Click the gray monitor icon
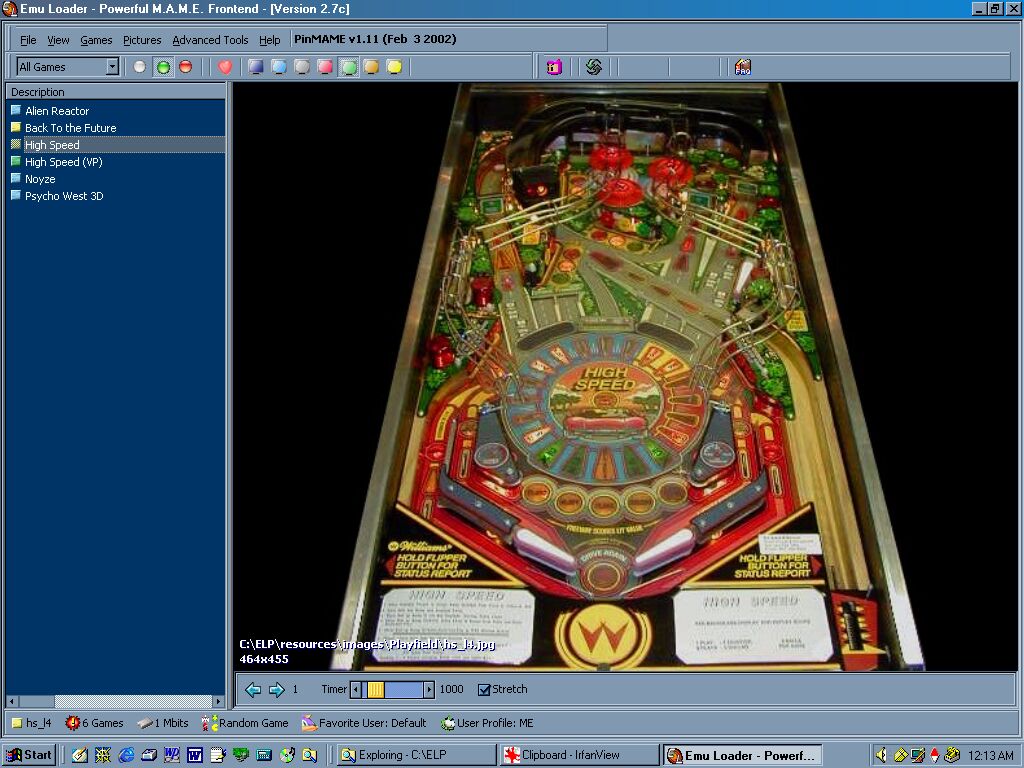The width and height of the screenshot is (1024, 768). pyautogui.click(x=302, y=67)
